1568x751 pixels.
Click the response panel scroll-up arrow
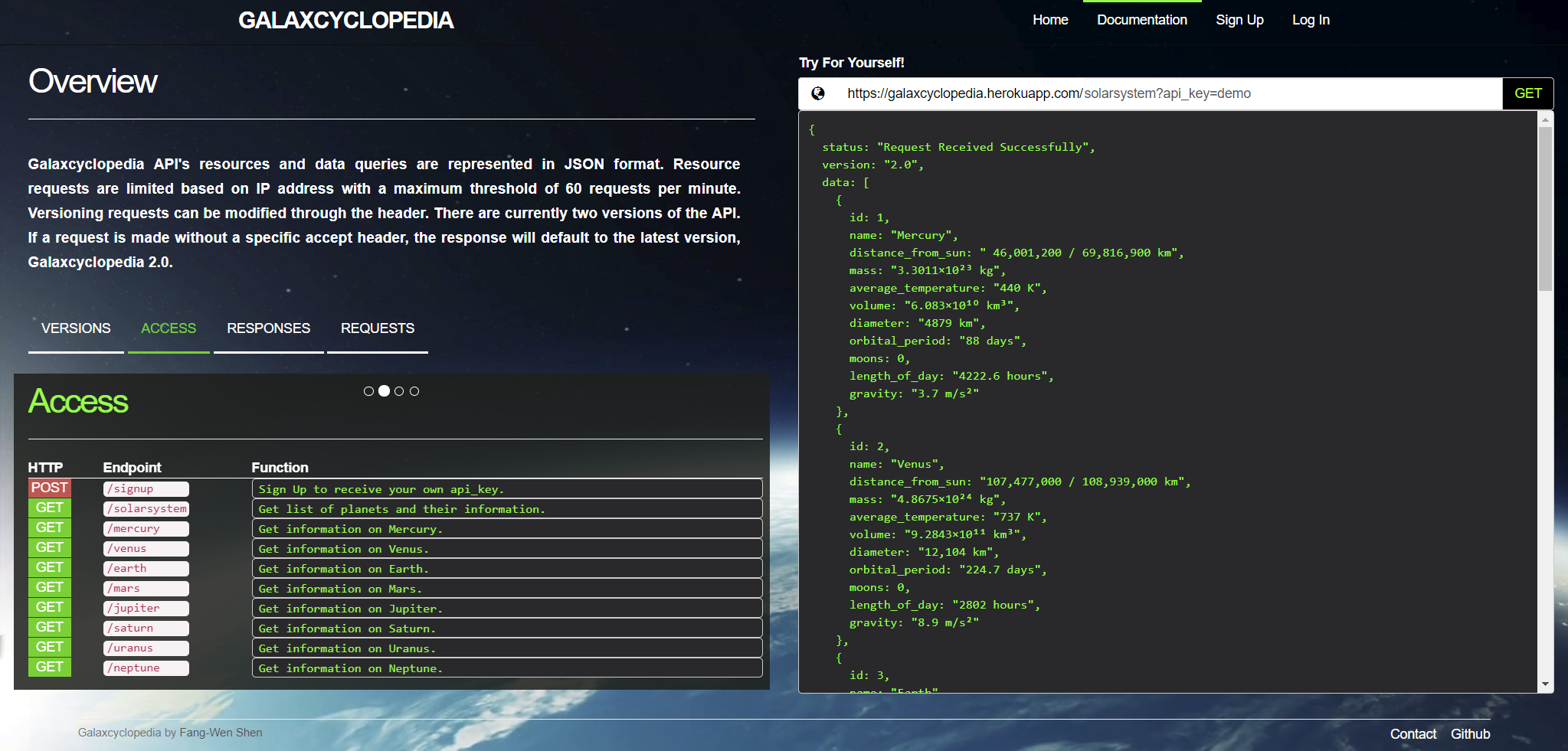pos(1546,119)
